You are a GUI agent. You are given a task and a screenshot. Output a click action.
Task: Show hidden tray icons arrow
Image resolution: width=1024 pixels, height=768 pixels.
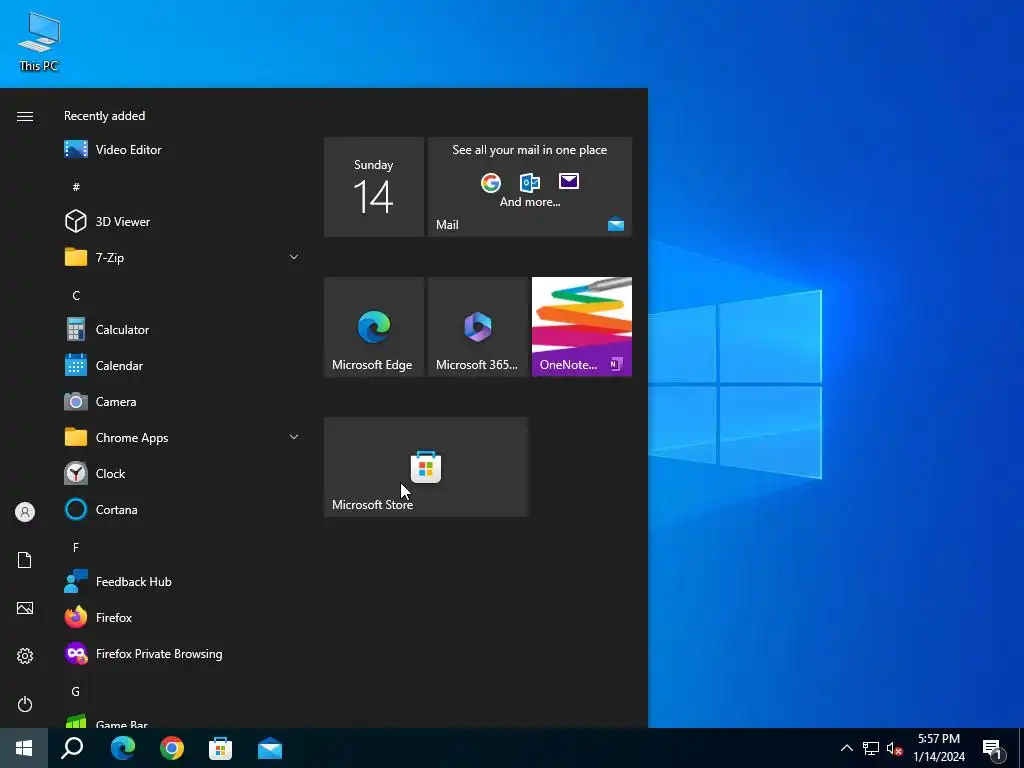click(x=846, y=748)
